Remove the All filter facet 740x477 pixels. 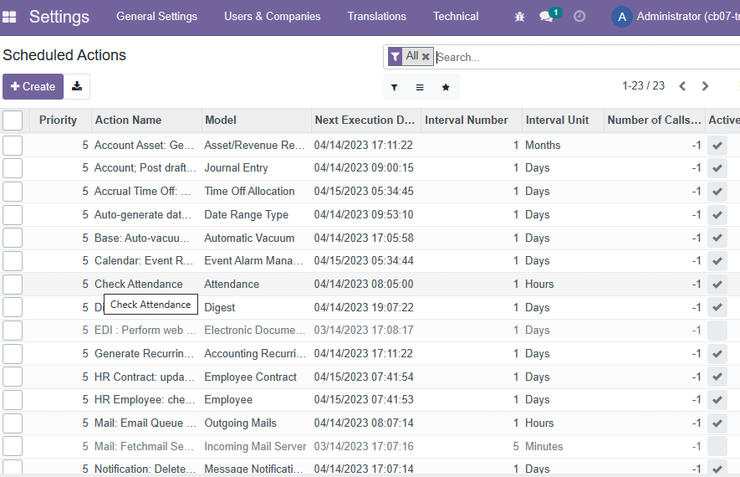pos(426,57)
